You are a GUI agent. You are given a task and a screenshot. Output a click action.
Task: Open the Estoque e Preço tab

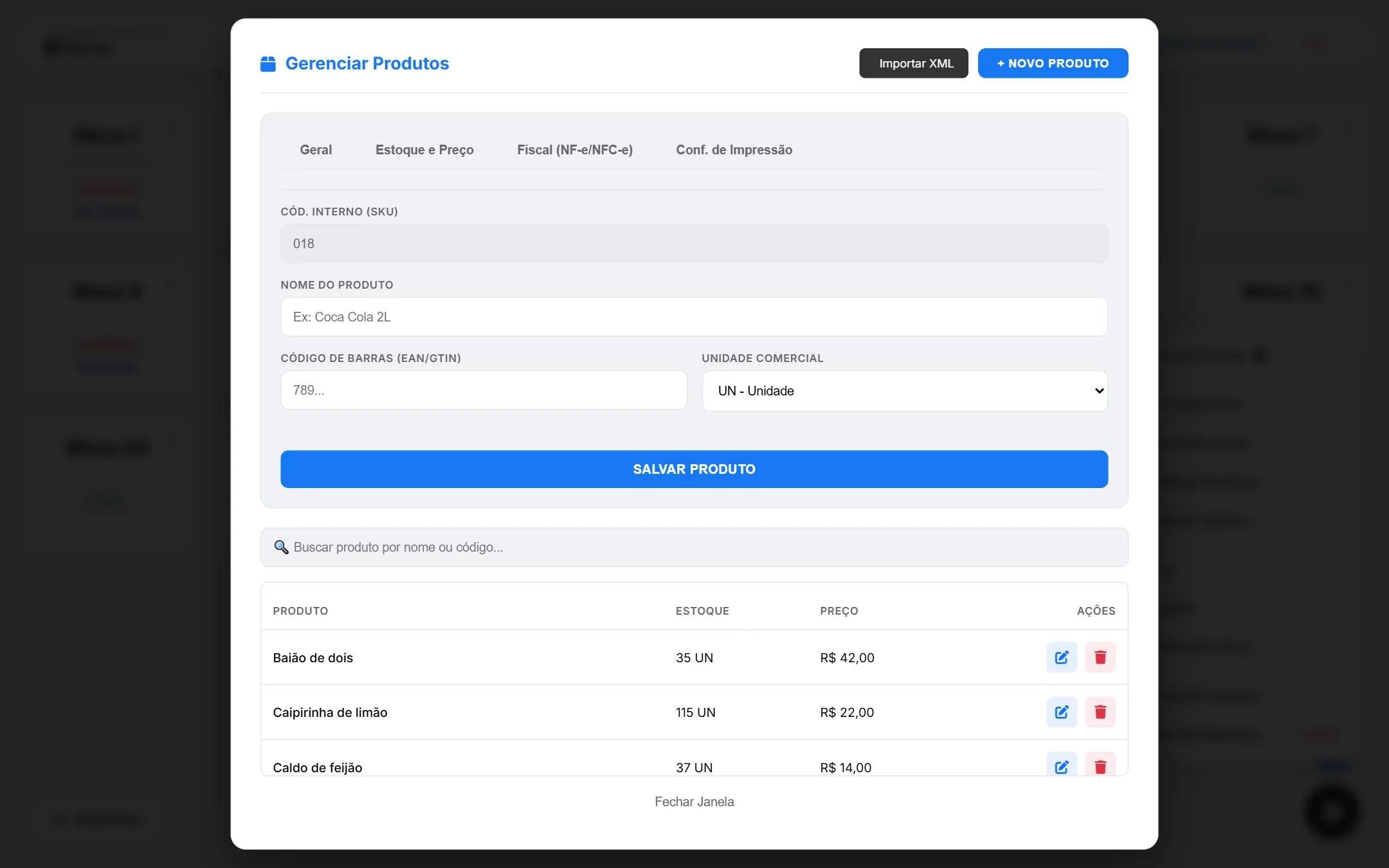point(424,150)
